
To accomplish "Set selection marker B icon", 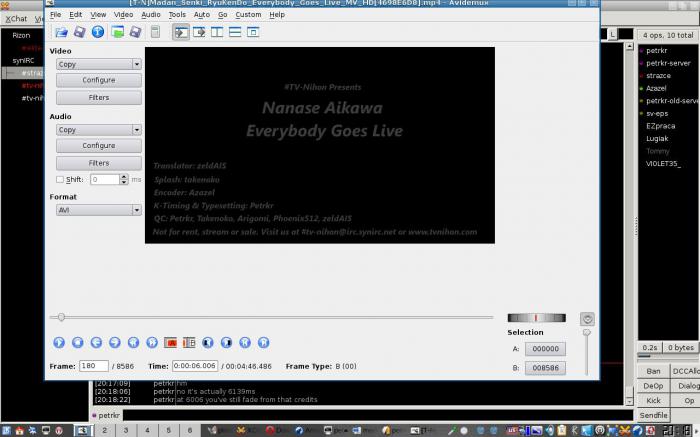I will coord(189,343).
